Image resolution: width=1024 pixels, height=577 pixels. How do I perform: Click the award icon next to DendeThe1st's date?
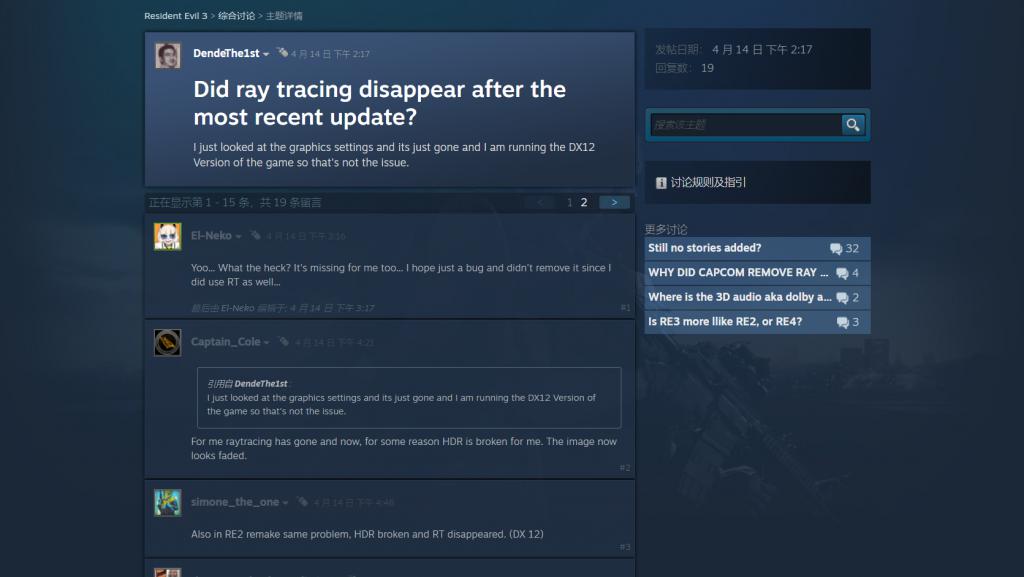coord(282,52)
